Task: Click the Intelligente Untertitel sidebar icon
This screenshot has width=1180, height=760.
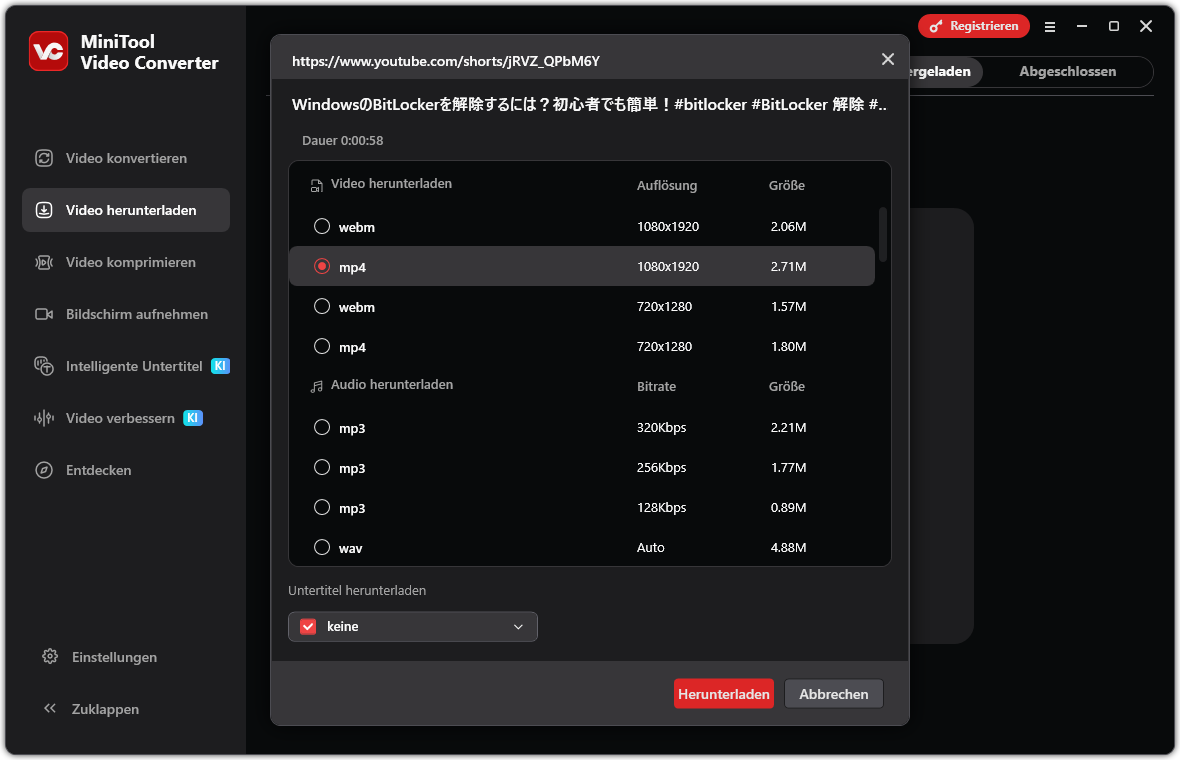Action: (x=44, y=366)
